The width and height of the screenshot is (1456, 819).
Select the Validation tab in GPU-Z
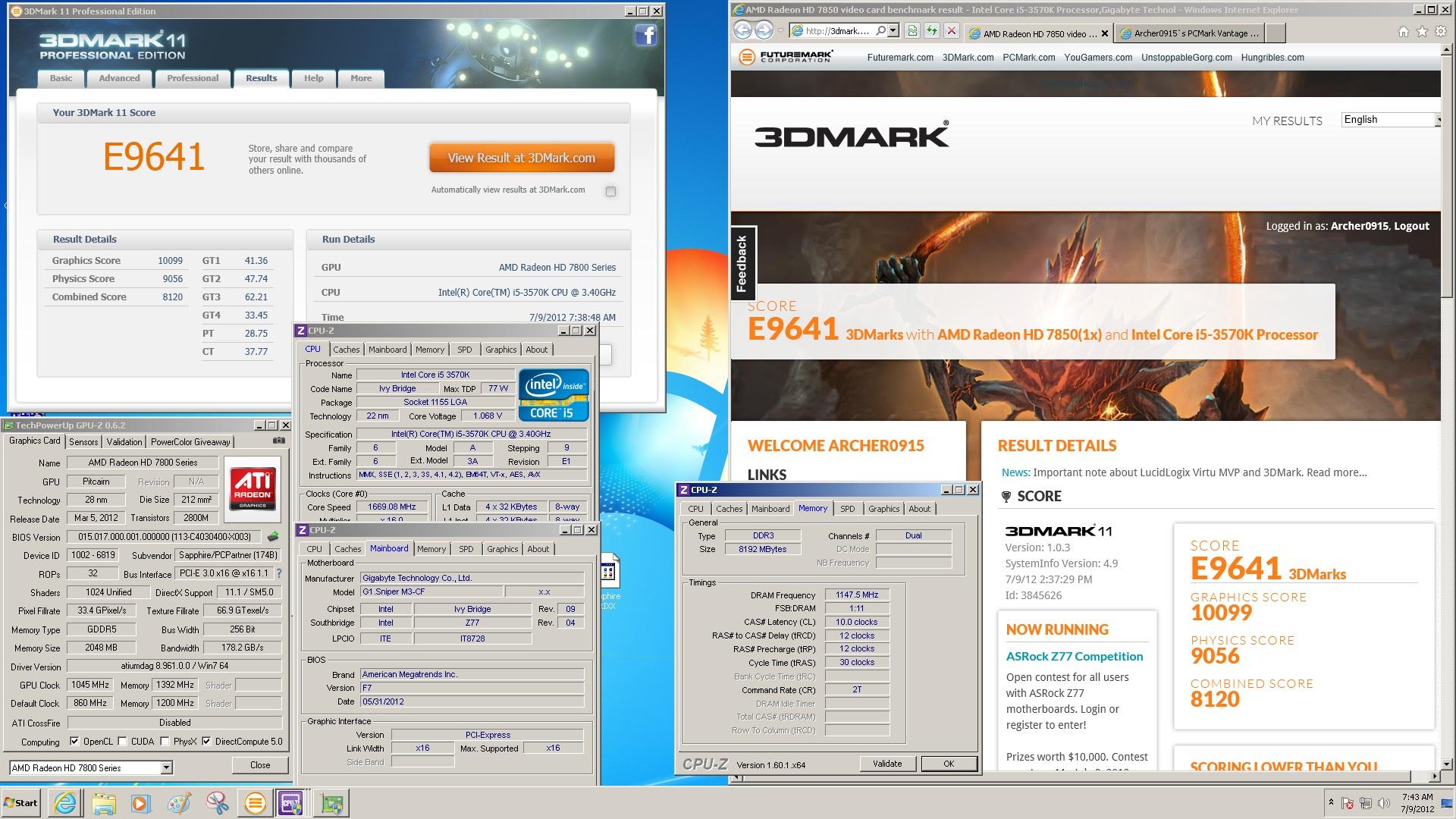(x=124, y=442)
